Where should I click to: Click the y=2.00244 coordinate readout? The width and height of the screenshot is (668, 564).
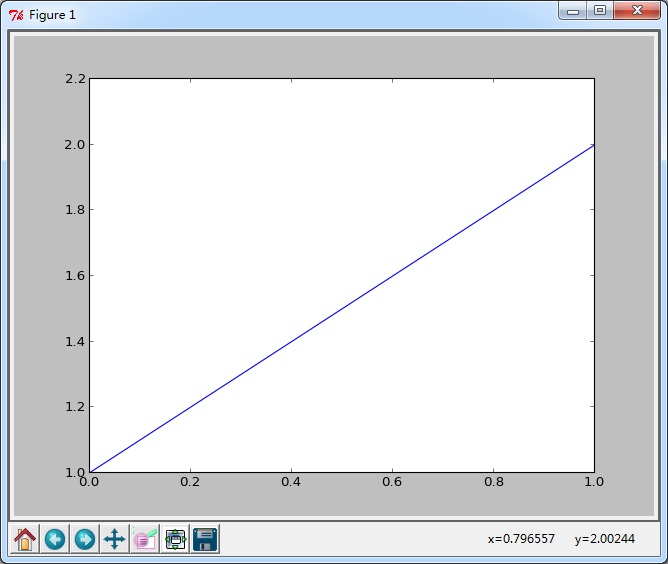(605, 539)
